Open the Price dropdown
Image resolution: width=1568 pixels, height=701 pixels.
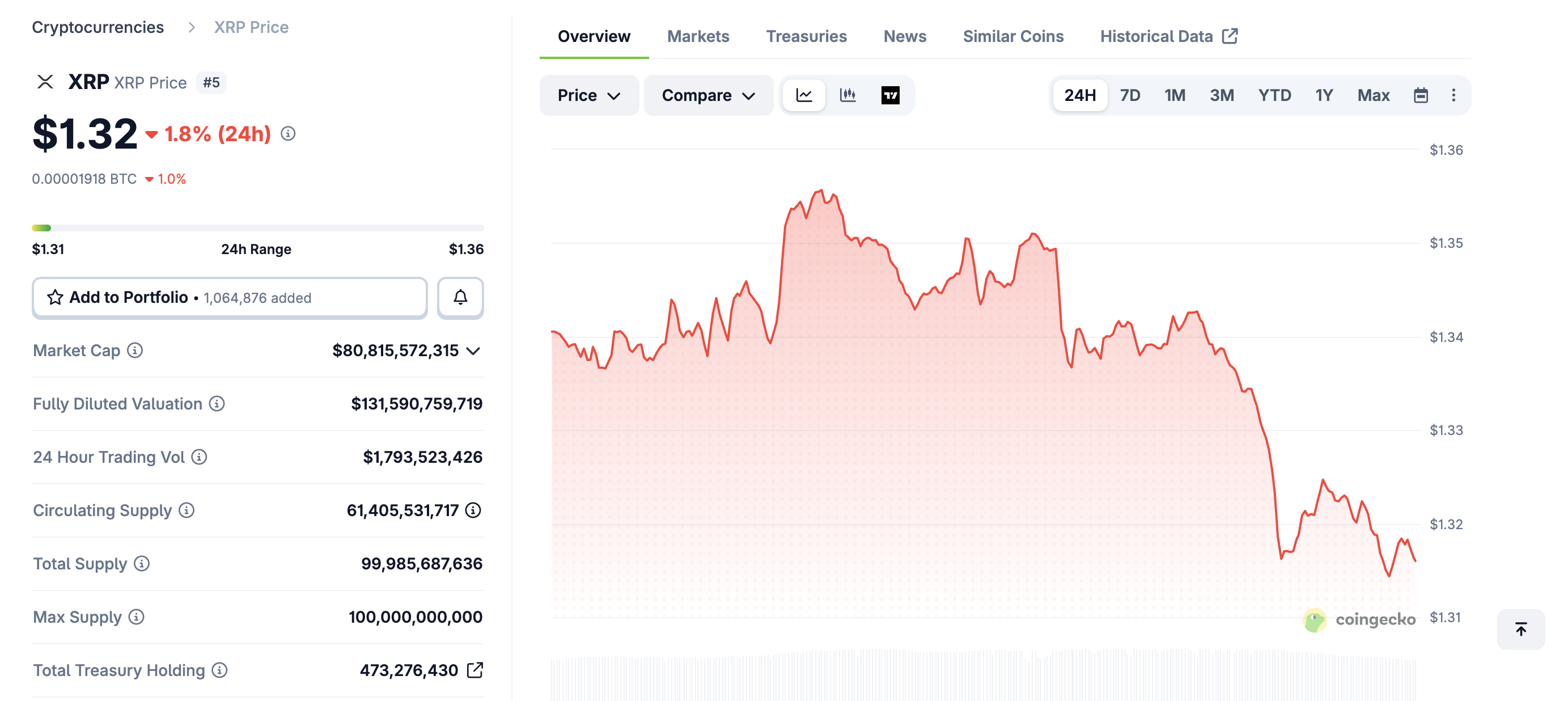pos(588,95)
